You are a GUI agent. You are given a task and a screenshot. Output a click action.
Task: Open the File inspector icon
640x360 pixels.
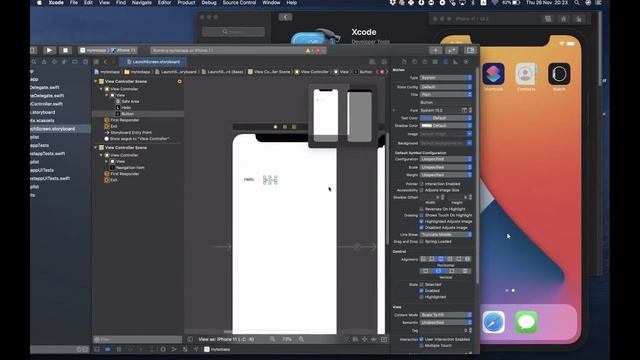tap(404, 62)
